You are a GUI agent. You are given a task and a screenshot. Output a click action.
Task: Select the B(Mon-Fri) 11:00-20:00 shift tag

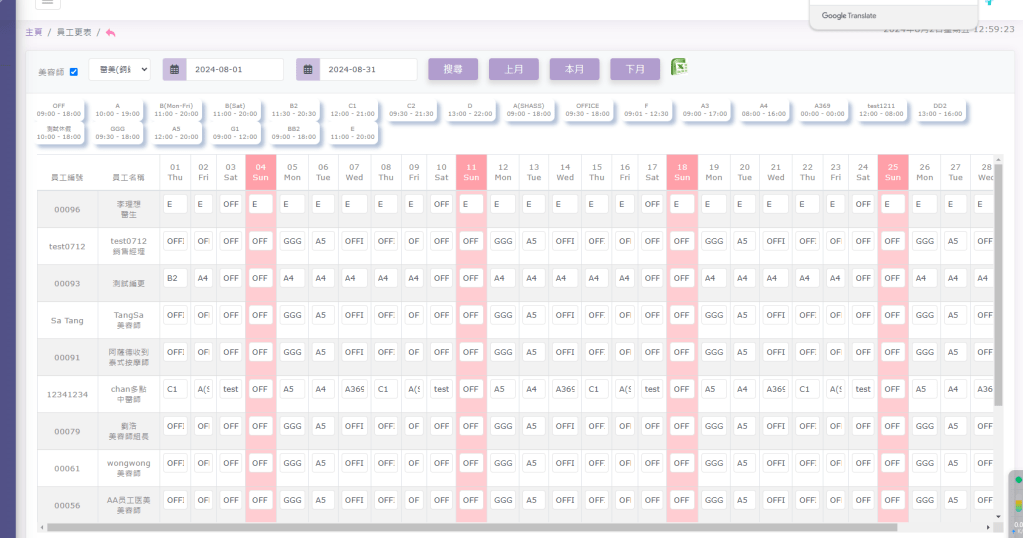[177, 109]
